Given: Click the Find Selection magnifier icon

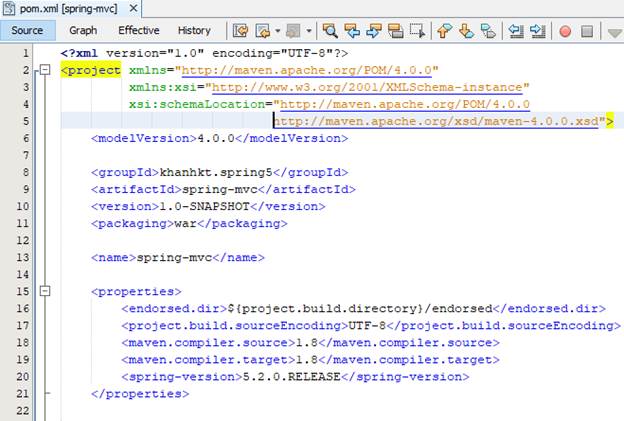Looking at the screenshot, I should [330, 31].
